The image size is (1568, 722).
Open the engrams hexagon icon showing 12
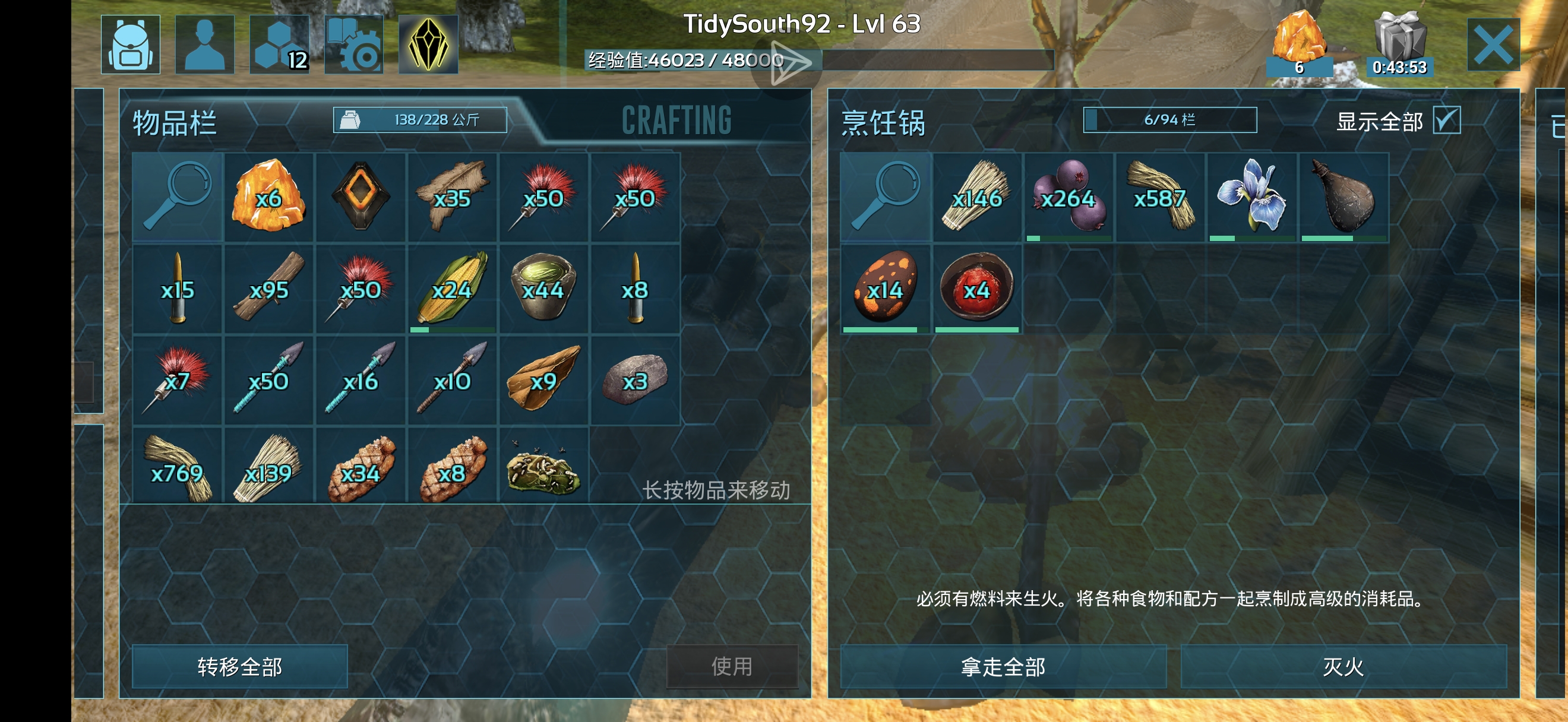(279, 45)
